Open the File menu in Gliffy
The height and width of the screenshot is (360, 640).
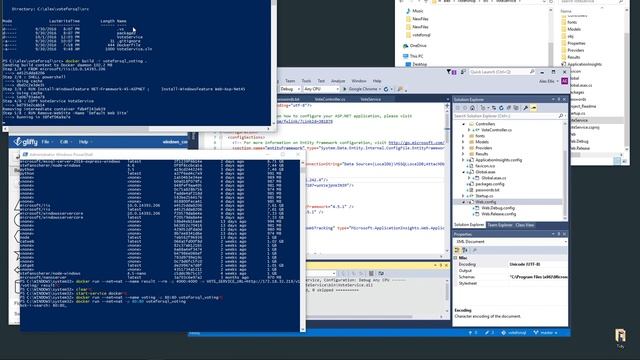47,142
